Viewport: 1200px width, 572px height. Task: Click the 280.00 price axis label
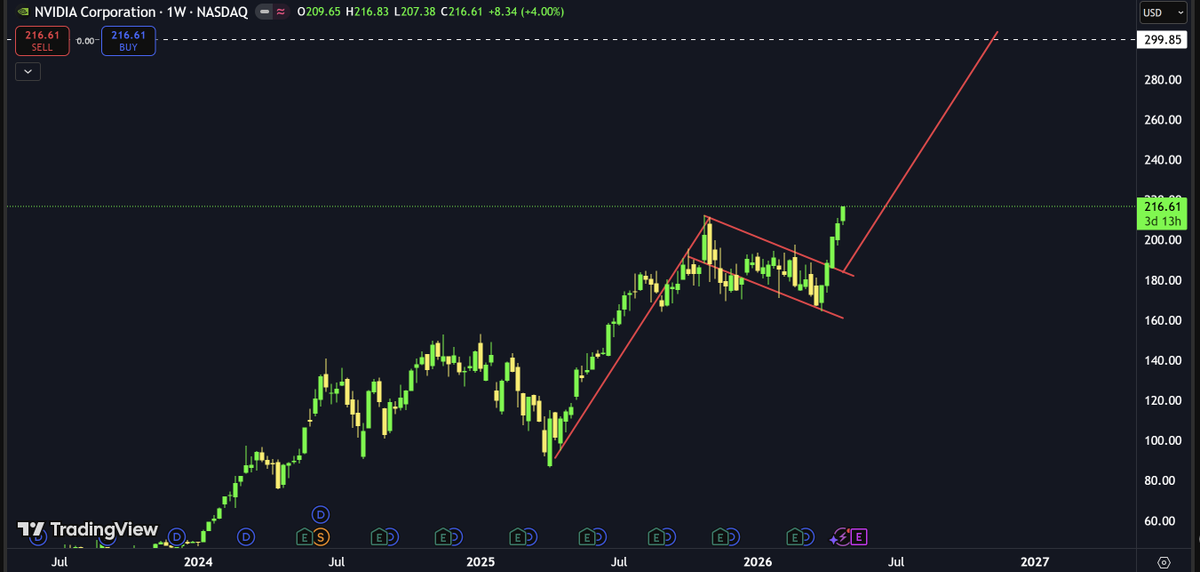1164,80
